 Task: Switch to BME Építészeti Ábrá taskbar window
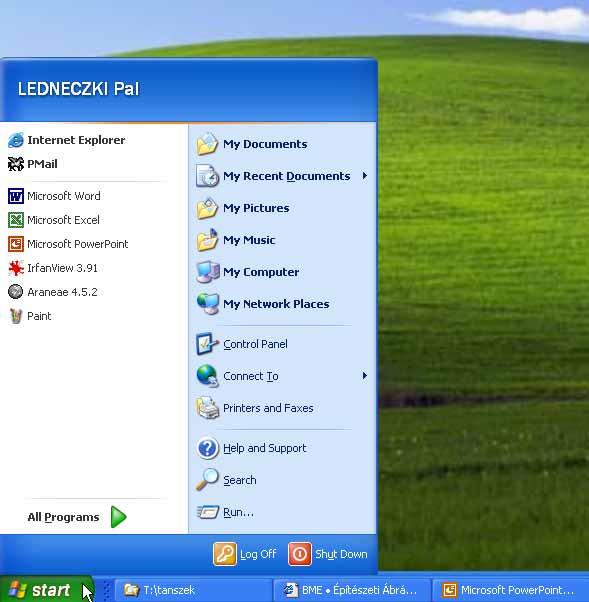(x=351, y=590)
